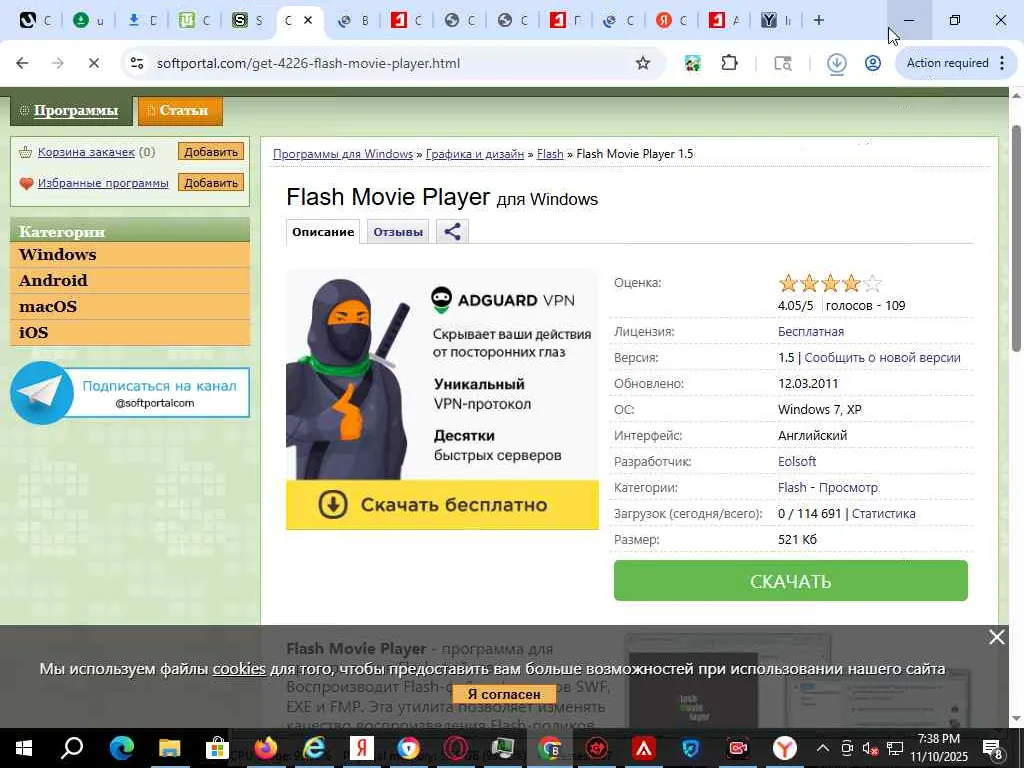This screenshot has width=1024, height=768.
Task: Click the green СКАЧАТЬ download button
Action: pos(790,581)
